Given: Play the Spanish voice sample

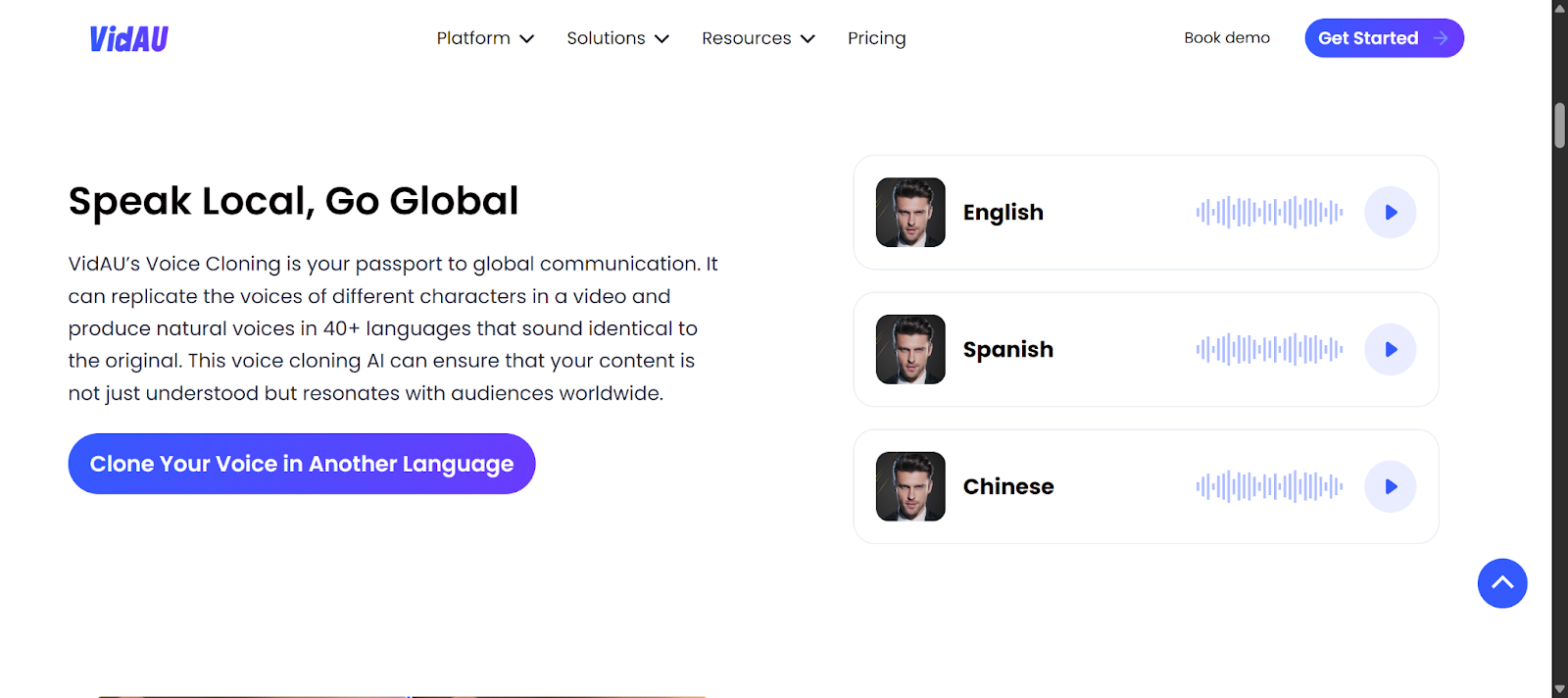Looking at the screenshot, I should tap(1390, 349).
